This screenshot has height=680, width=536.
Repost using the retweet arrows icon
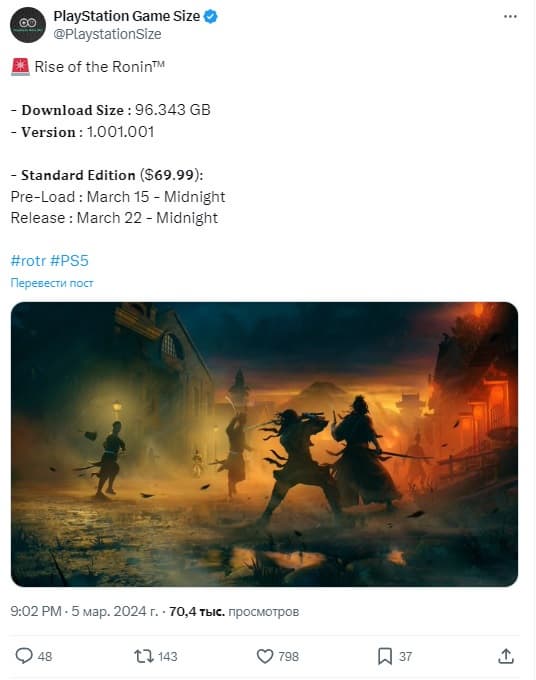(143, 656)
